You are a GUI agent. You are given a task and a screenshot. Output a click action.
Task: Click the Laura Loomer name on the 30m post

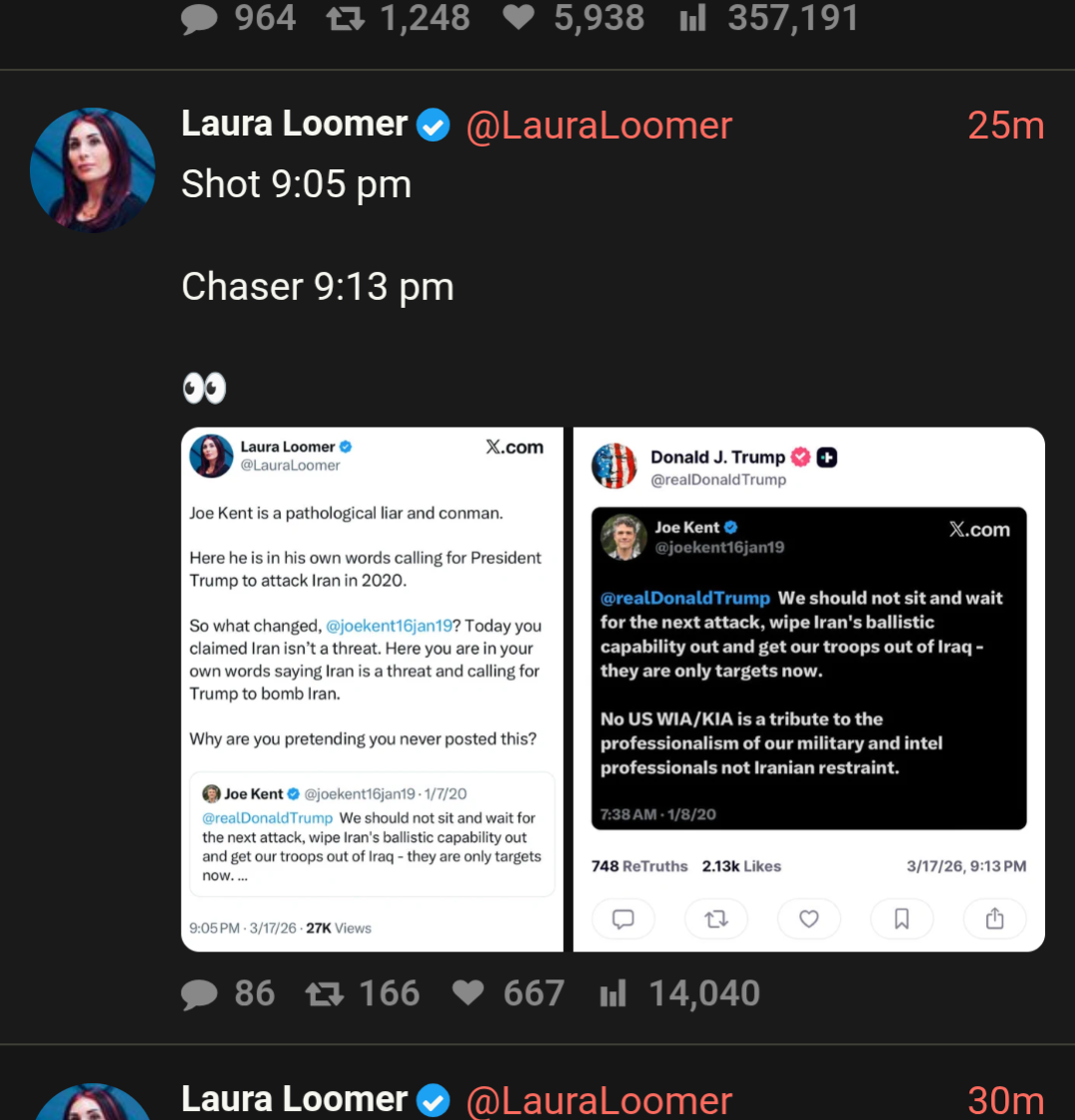coord(295,1099)
